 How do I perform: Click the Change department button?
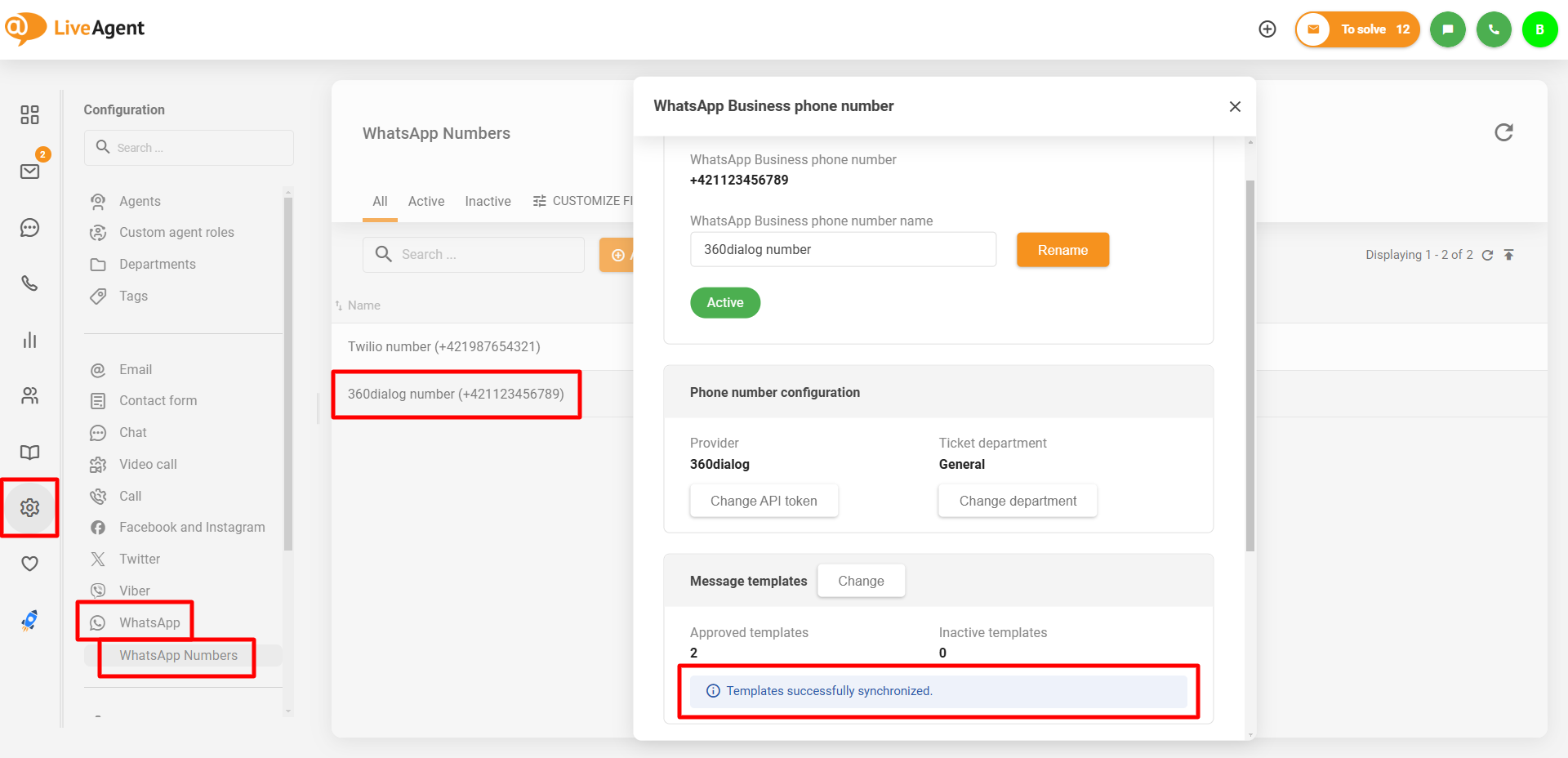pos(1017,501)
